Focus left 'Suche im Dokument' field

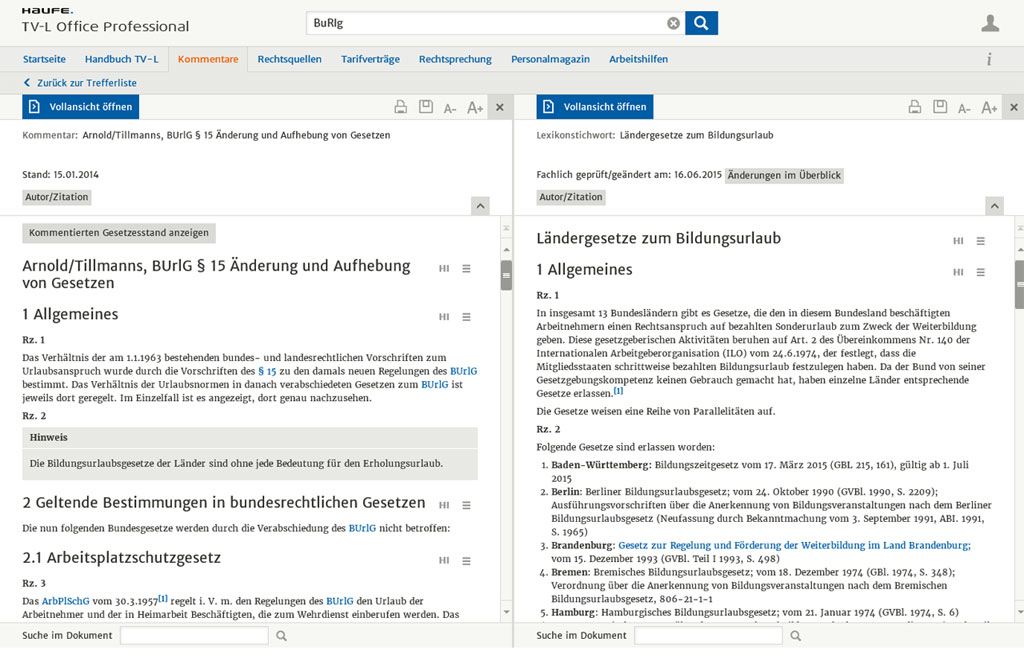tap(194, 635)
